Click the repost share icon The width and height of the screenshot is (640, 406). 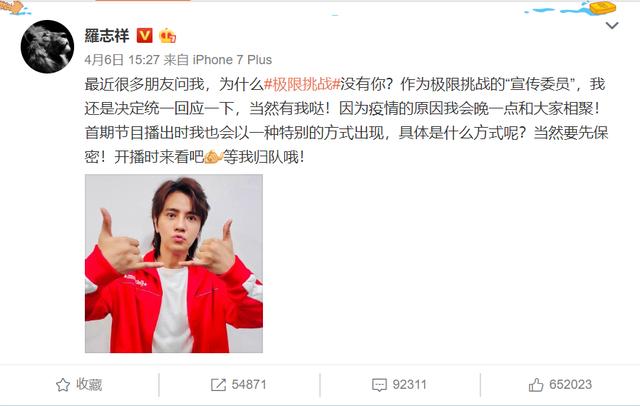pyautogui.click(x=218, y=385)
